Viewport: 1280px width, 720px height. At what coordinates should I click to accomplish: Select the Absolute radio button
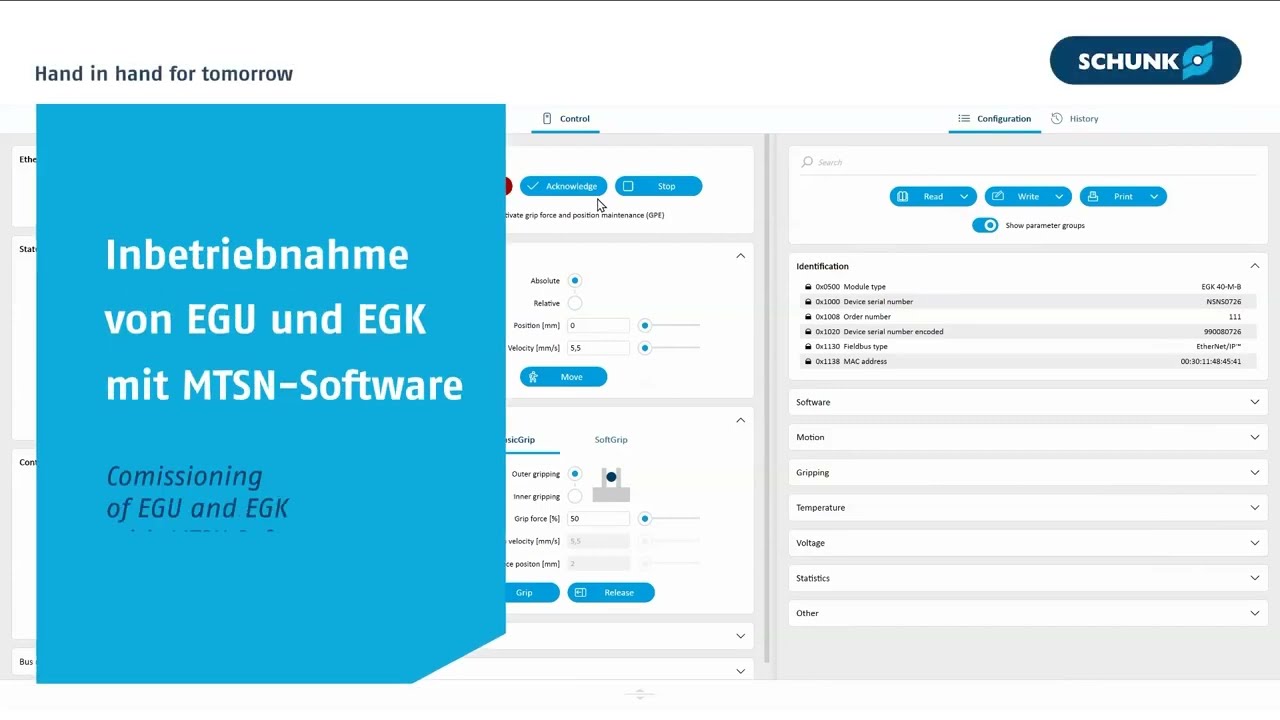[575, 281]
